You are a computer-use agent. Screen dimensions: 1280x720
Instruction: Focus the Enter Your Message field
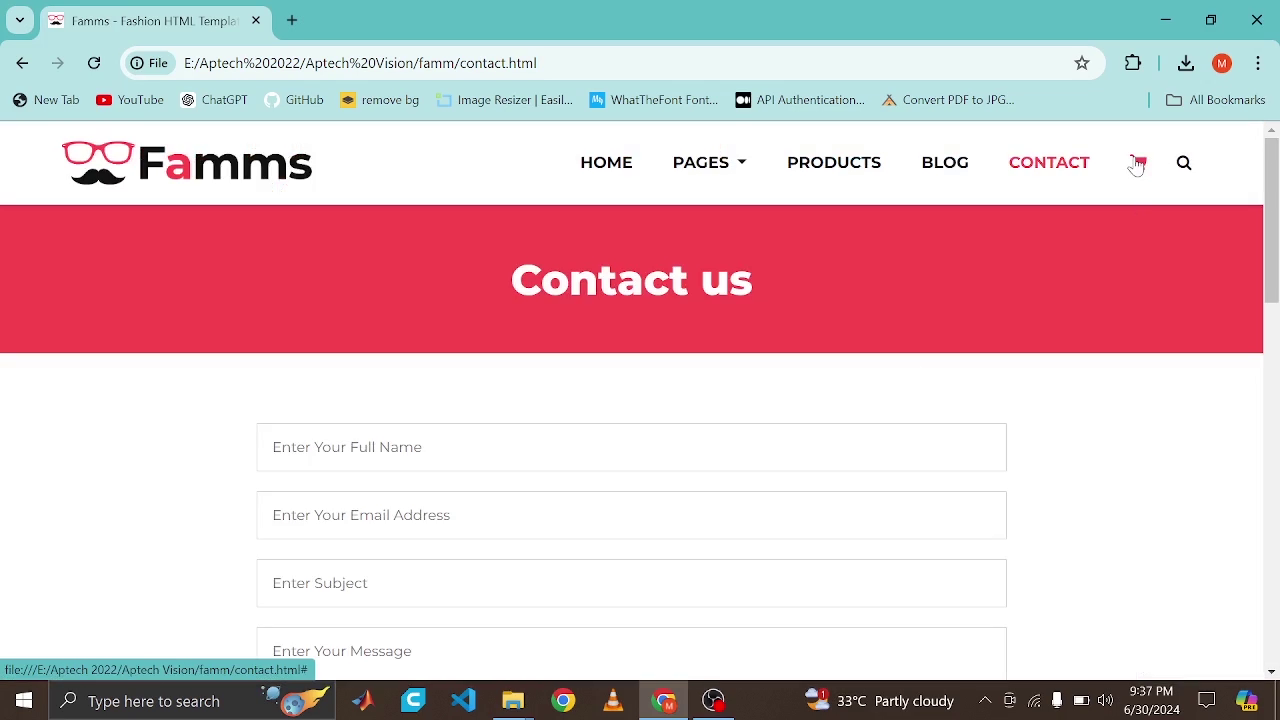pyautogui.click(x=631, y=653)
